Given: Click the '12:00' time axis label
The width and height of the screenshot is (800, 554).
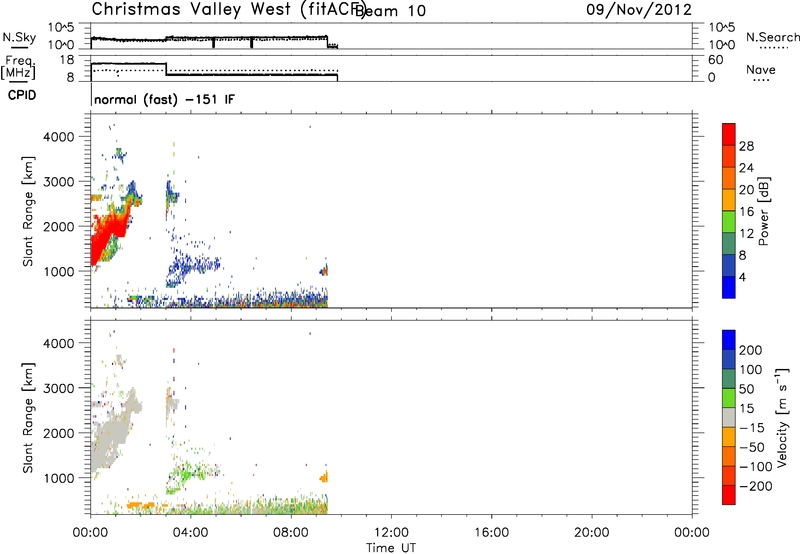Looking at the screenshot, I should 391,533.
